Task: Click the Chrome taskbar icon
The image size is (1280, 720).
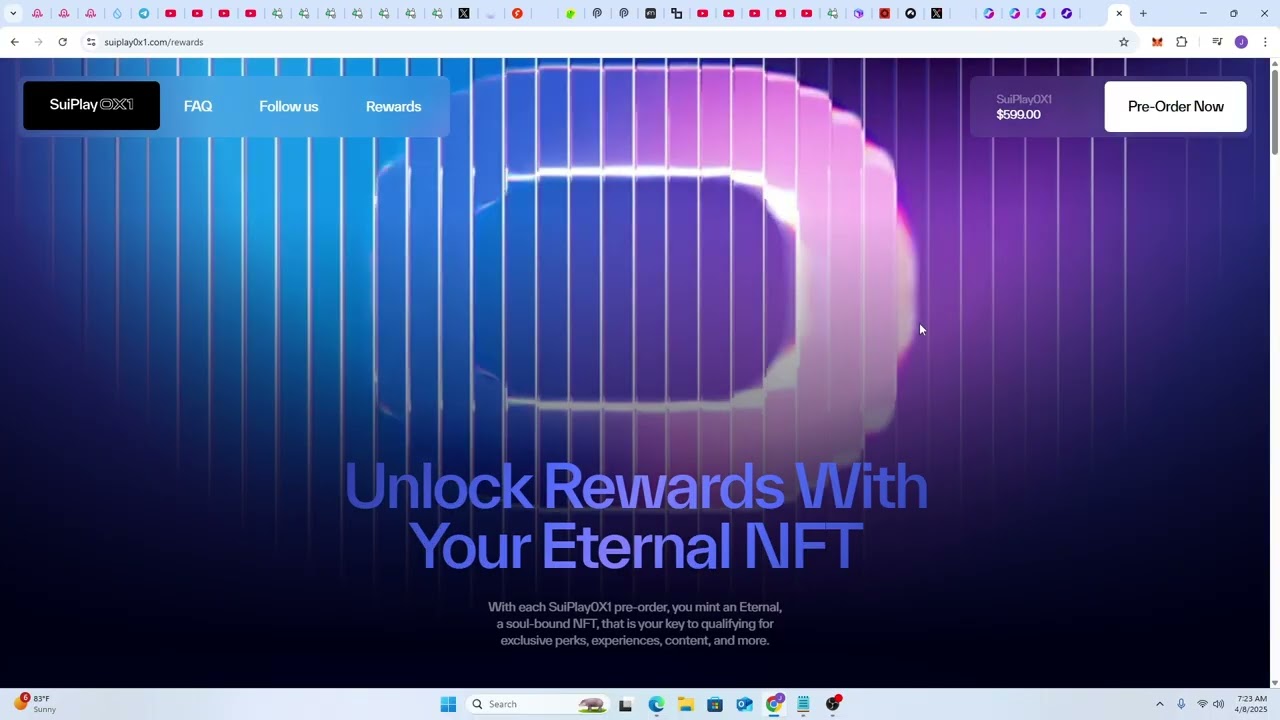Action: click(x=774, y=704)
